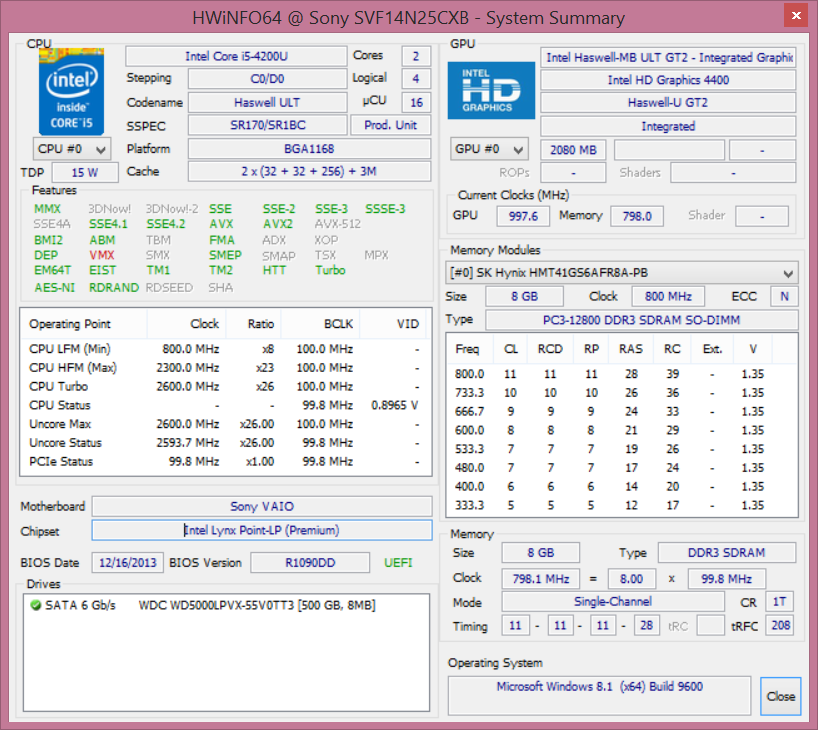818x730 pixels.
Task: Click the Haswell ULT codename field
Action: (x=267, y=102)
